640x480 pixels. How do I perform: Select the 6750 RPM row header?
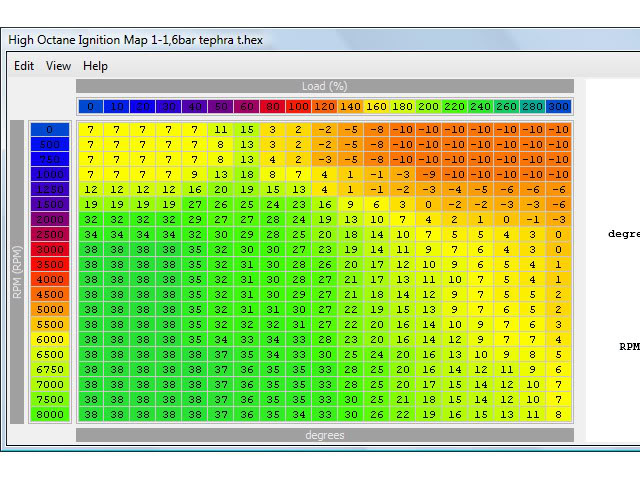[x=50, y=369]
